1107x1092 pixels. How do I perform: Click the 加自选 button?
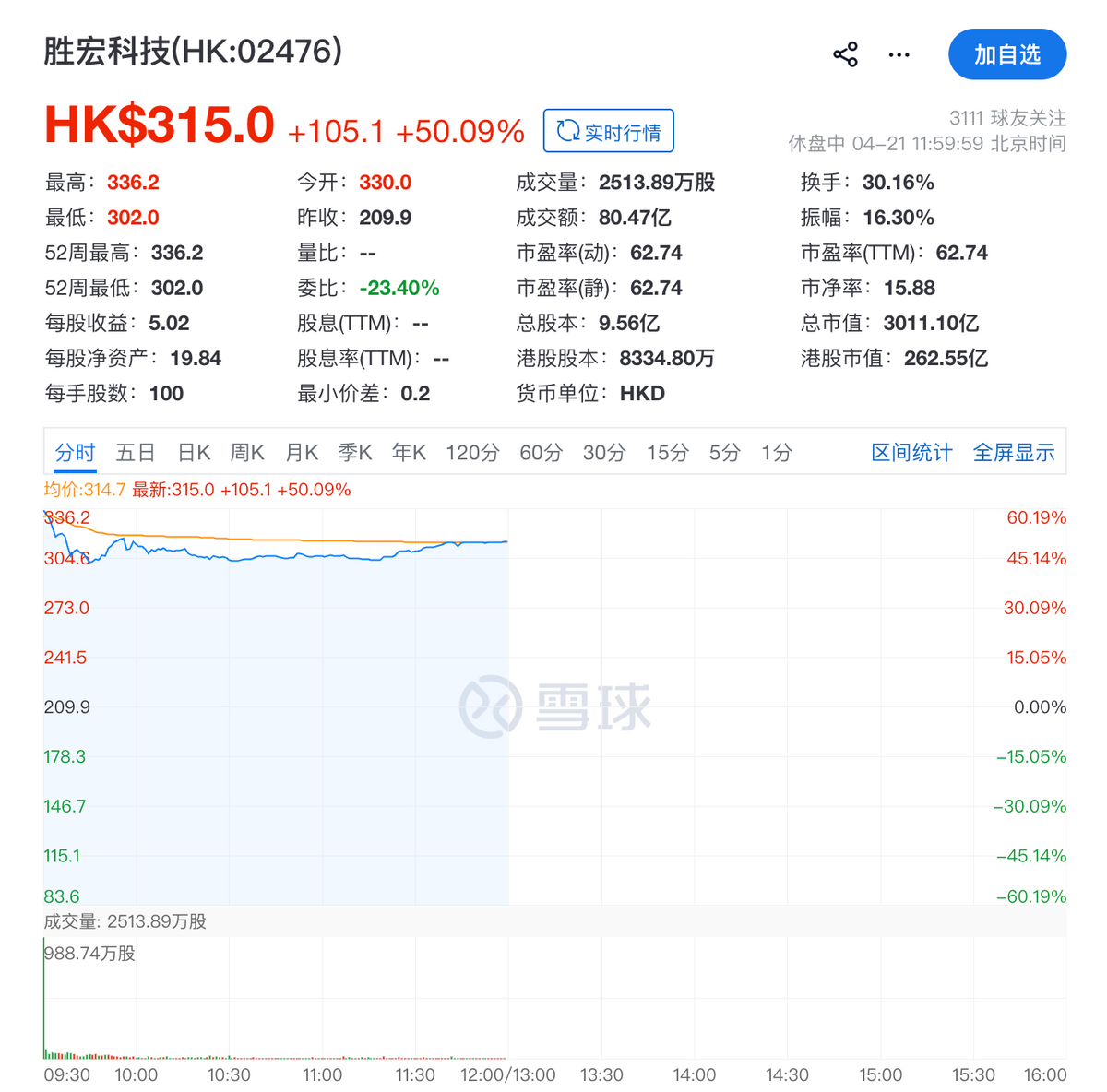1006,55
